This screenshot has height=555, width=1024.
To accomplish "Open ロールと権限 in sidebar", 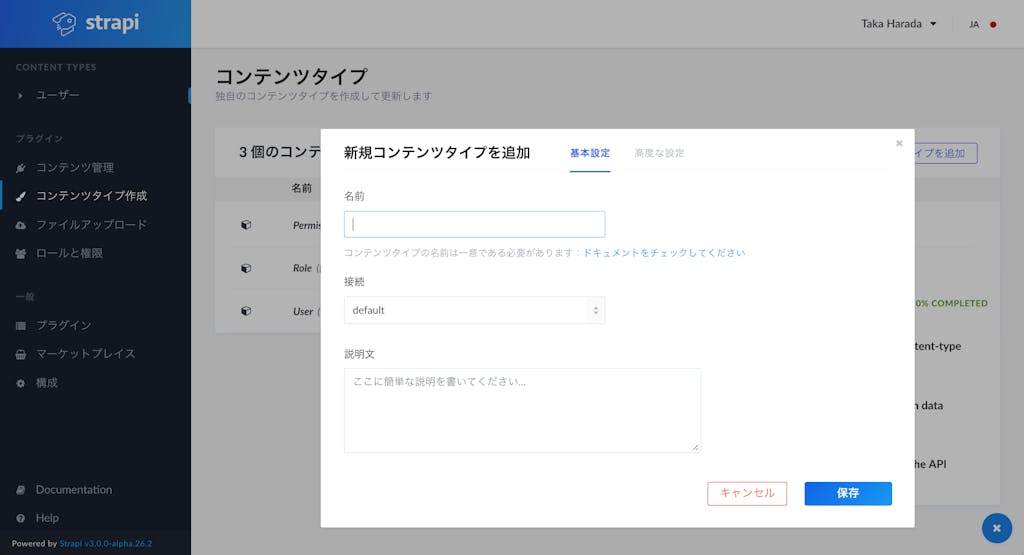I will pyautogui.click(x=69, y=253).
